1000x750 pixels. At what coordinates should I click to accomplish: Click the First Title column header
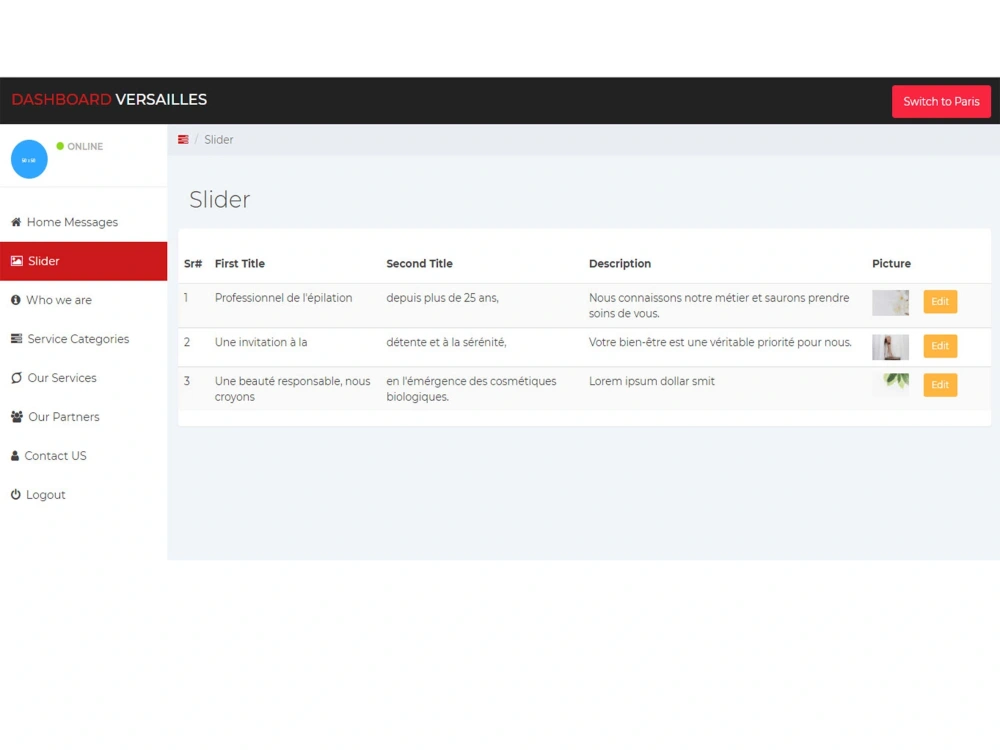[x=239, y=263]
